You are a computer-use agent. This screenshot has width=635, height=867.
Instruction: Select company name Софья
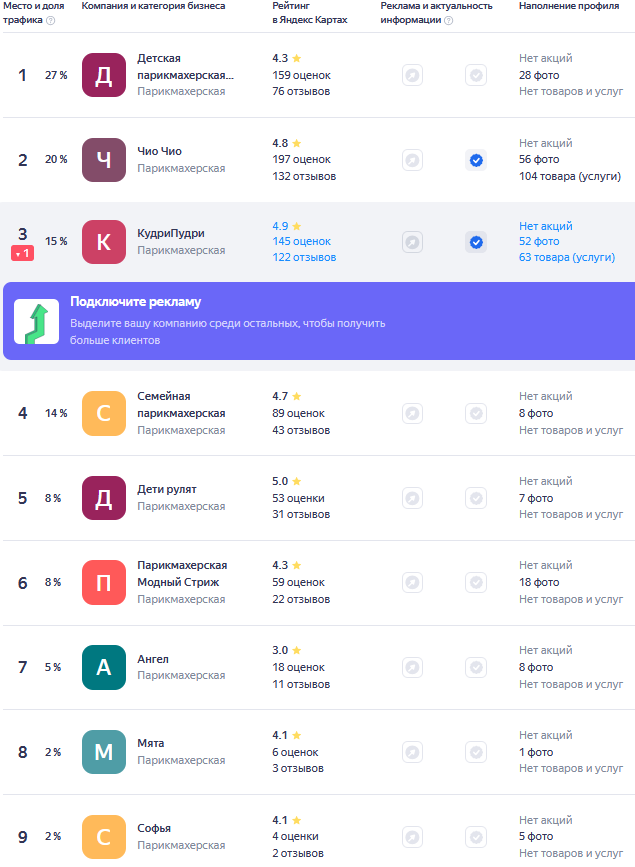pyautogui.click(x=154, y=828)
